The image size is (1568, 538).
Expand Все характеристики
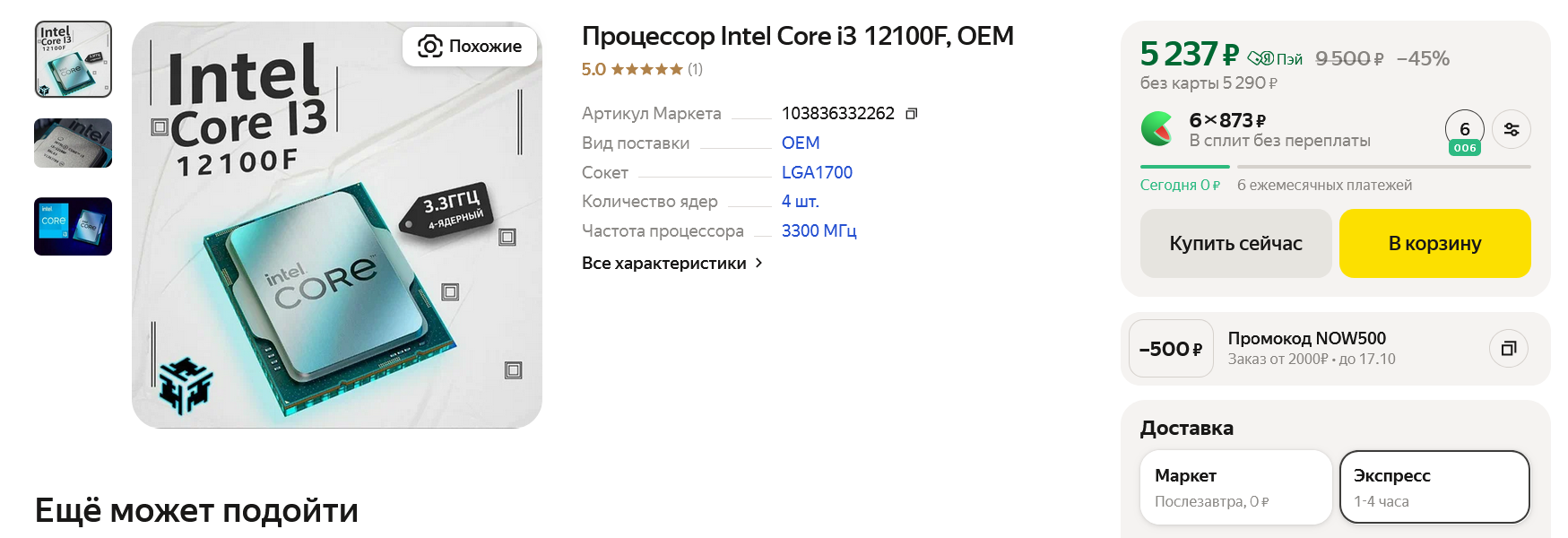tap(664, 264)
